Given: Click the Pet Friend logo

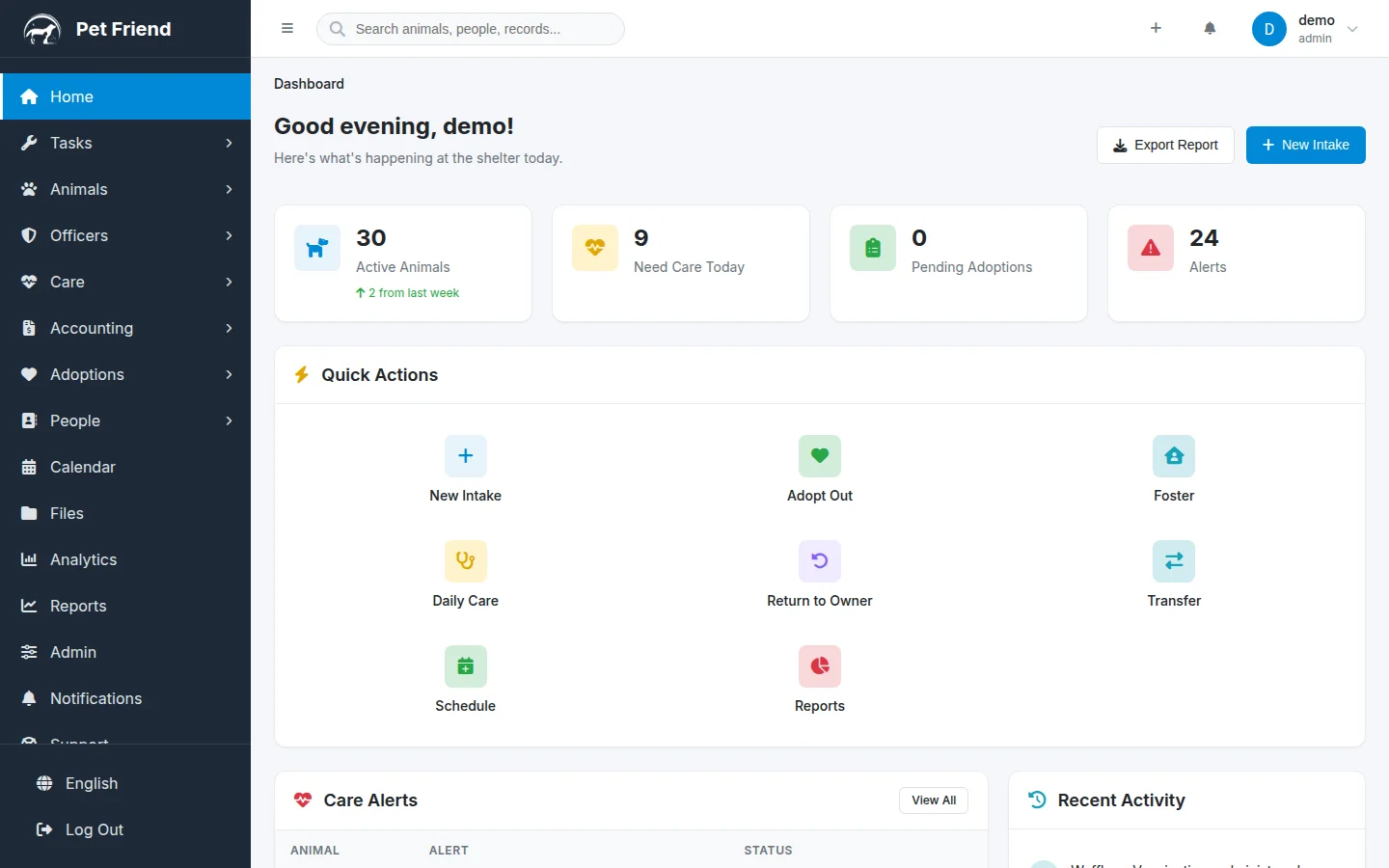Looking at the screenshot, I should (96, 28).
